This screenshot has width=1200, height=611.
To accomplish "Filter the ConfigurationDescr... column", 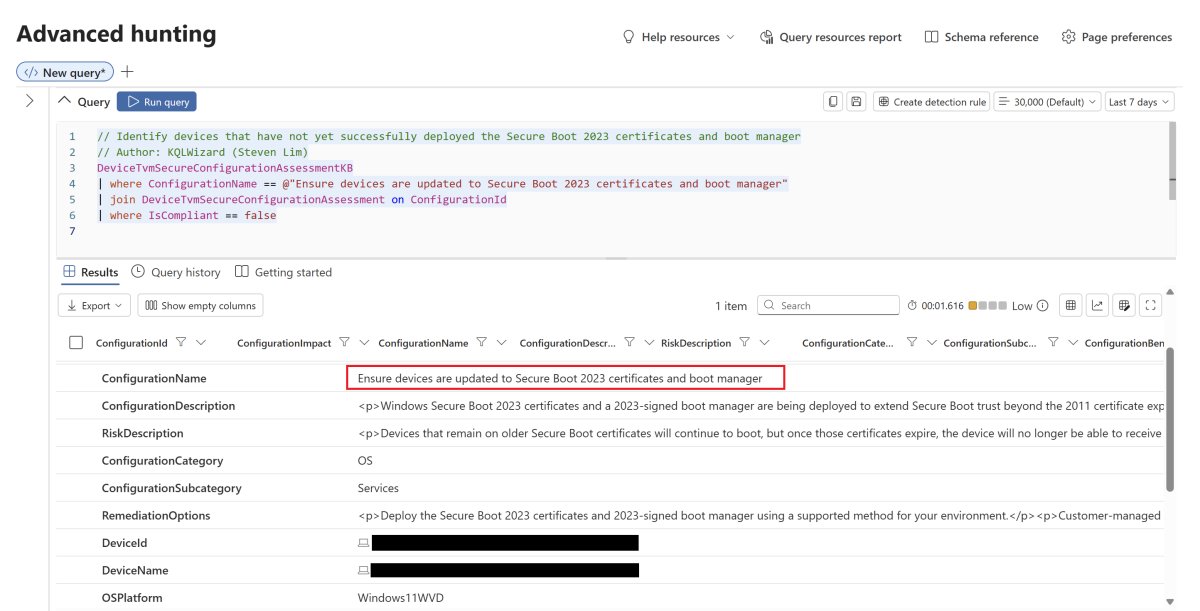I will (629, 342).
